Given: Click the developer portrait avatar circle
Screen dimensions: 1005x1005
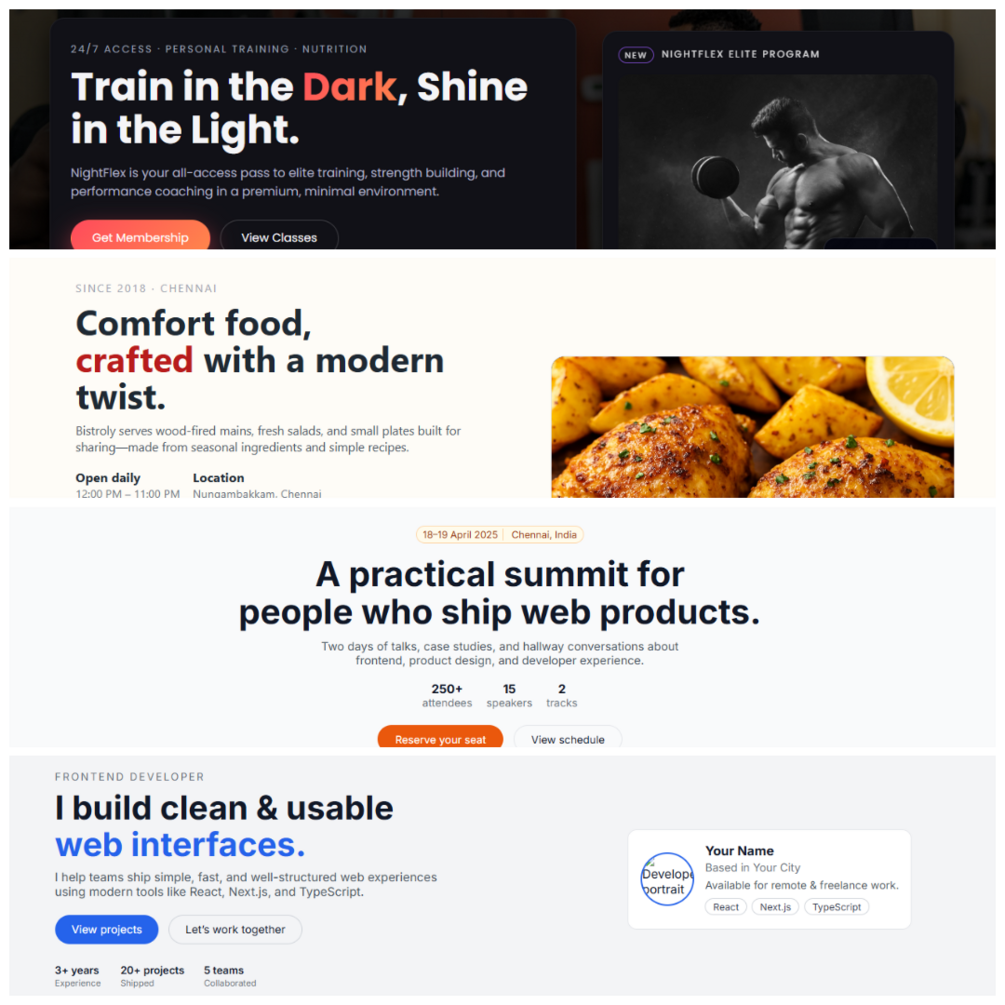Looking at the screenshot, I should [667, 879].
